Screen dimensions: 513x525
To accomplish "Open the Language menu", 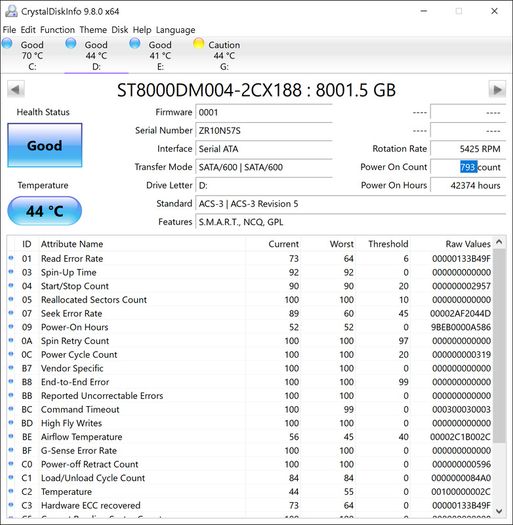I will [175, 30].
